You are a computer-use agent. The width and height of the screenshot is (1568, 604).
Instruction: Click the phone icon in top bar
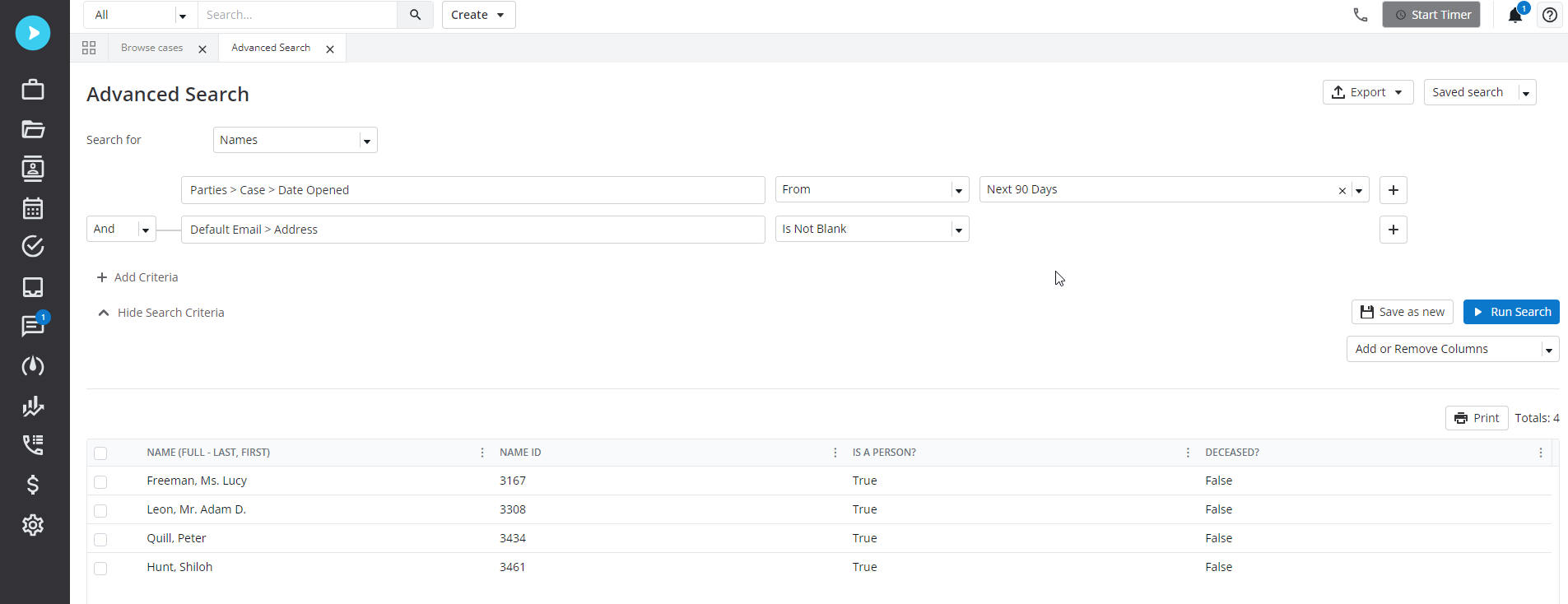tap(1361, 15)
